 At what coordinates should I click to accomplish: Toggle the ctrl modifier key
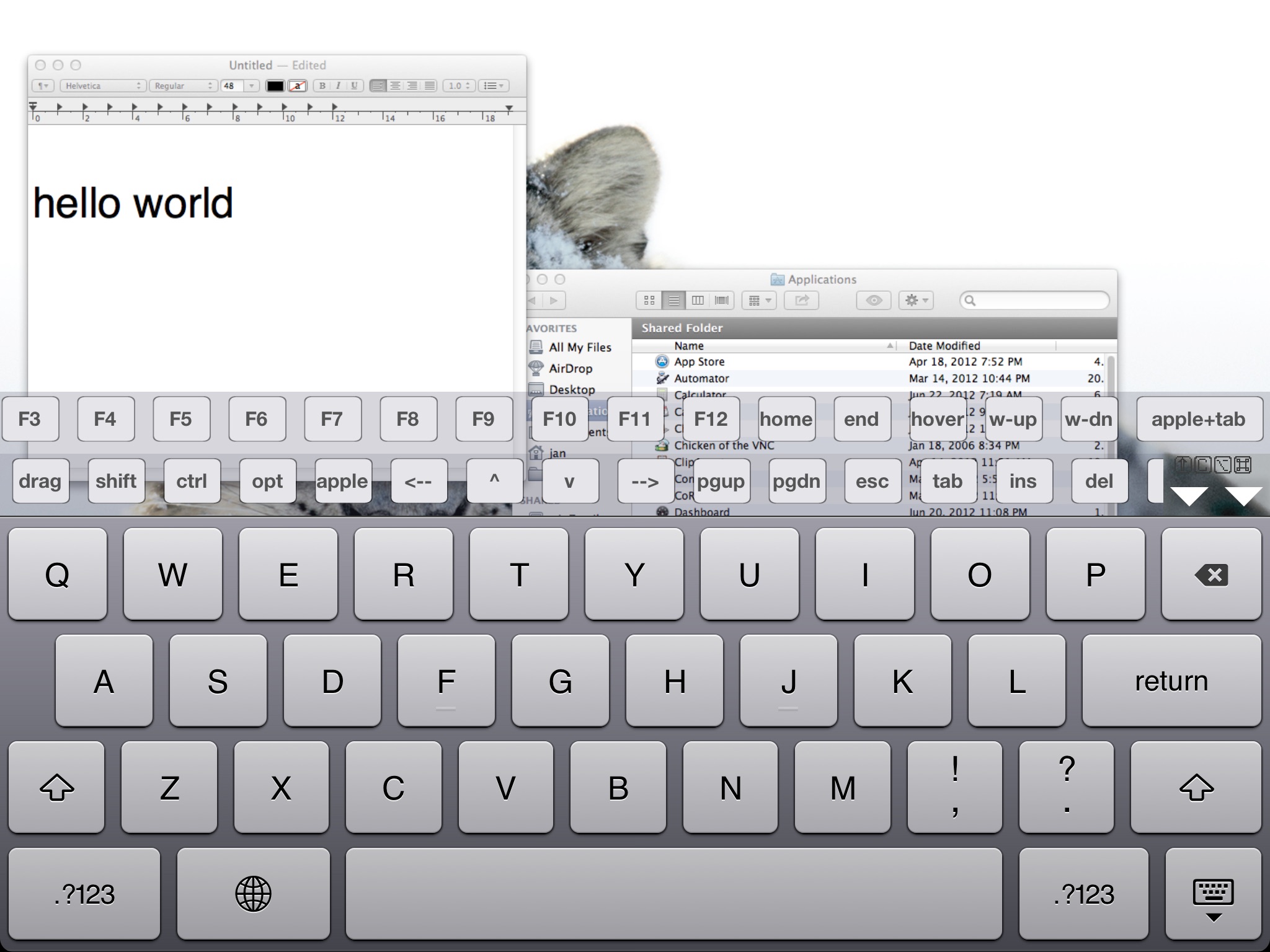[192, 481]
